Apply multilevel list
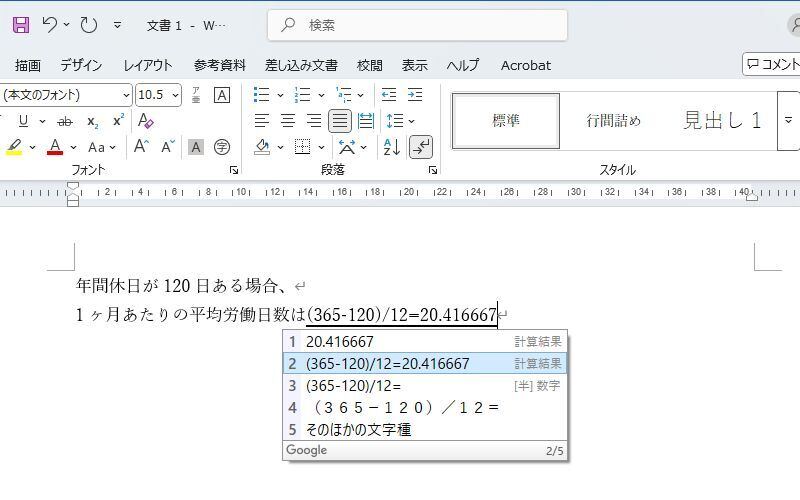This screenshot has height=500, width=800. [344, 95]
